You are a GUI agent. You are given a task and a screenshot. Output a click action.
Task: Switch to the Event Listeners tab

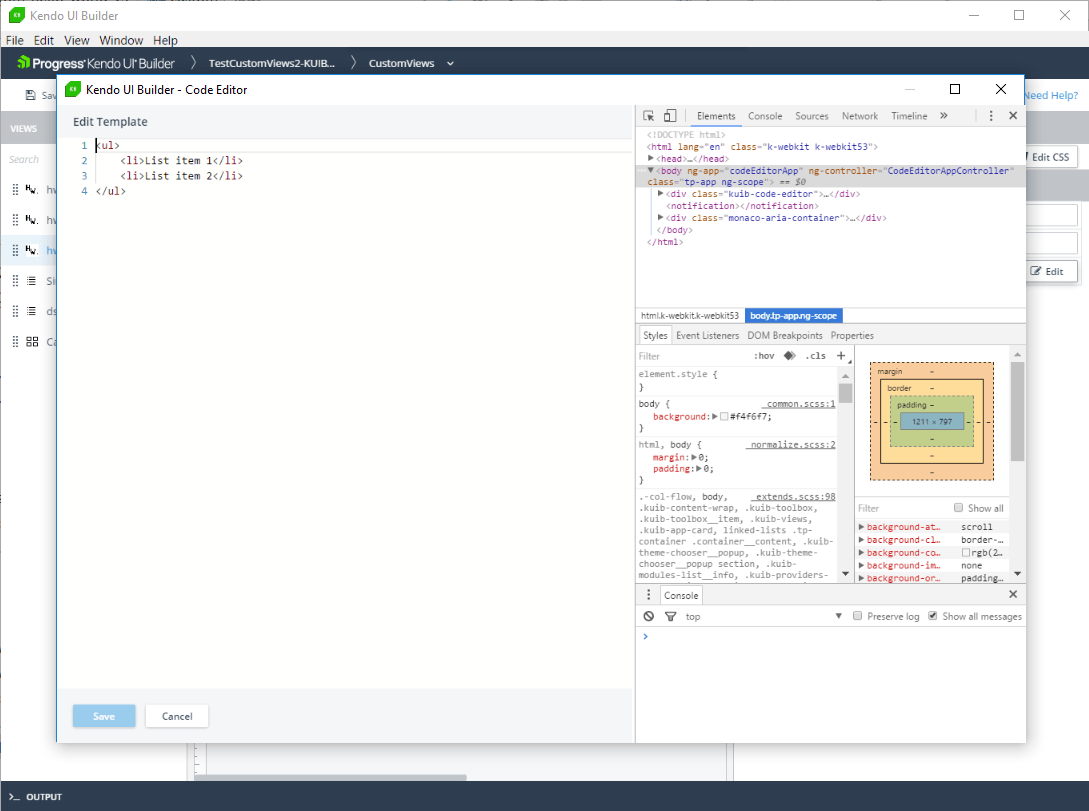point(707,335)
